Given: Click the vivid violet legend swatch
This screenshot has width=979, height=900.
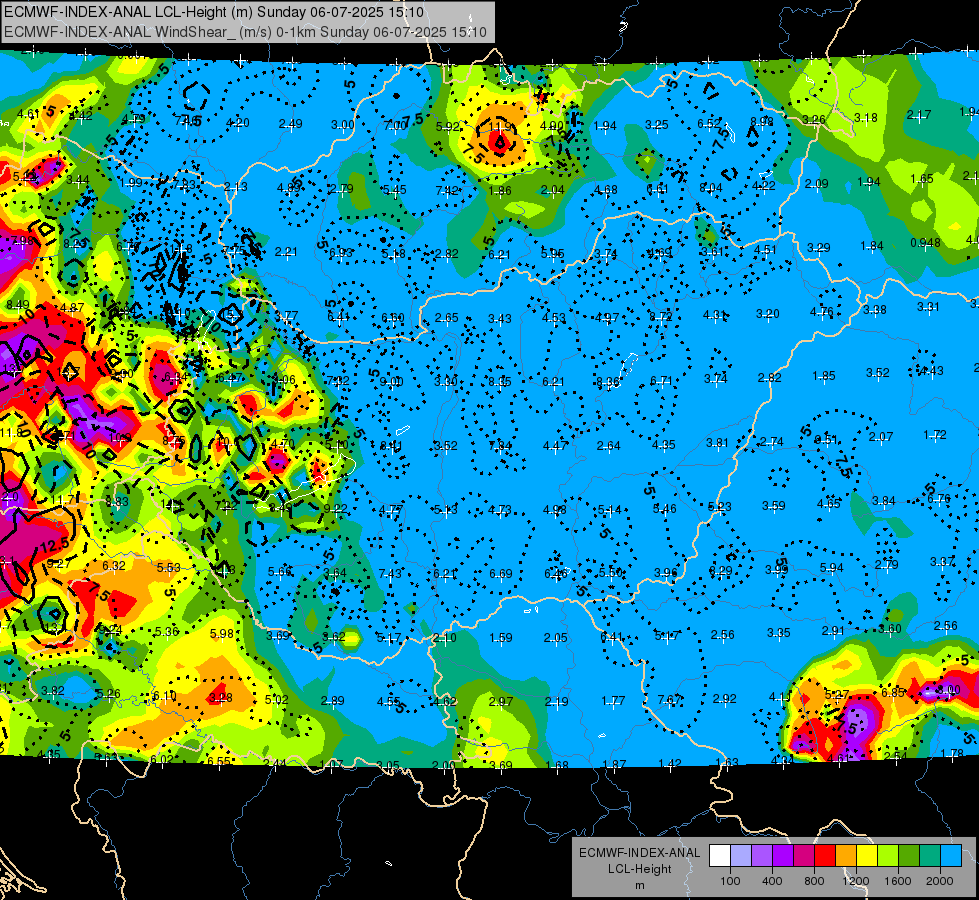Looking at the screenshot, I should 783,856.
